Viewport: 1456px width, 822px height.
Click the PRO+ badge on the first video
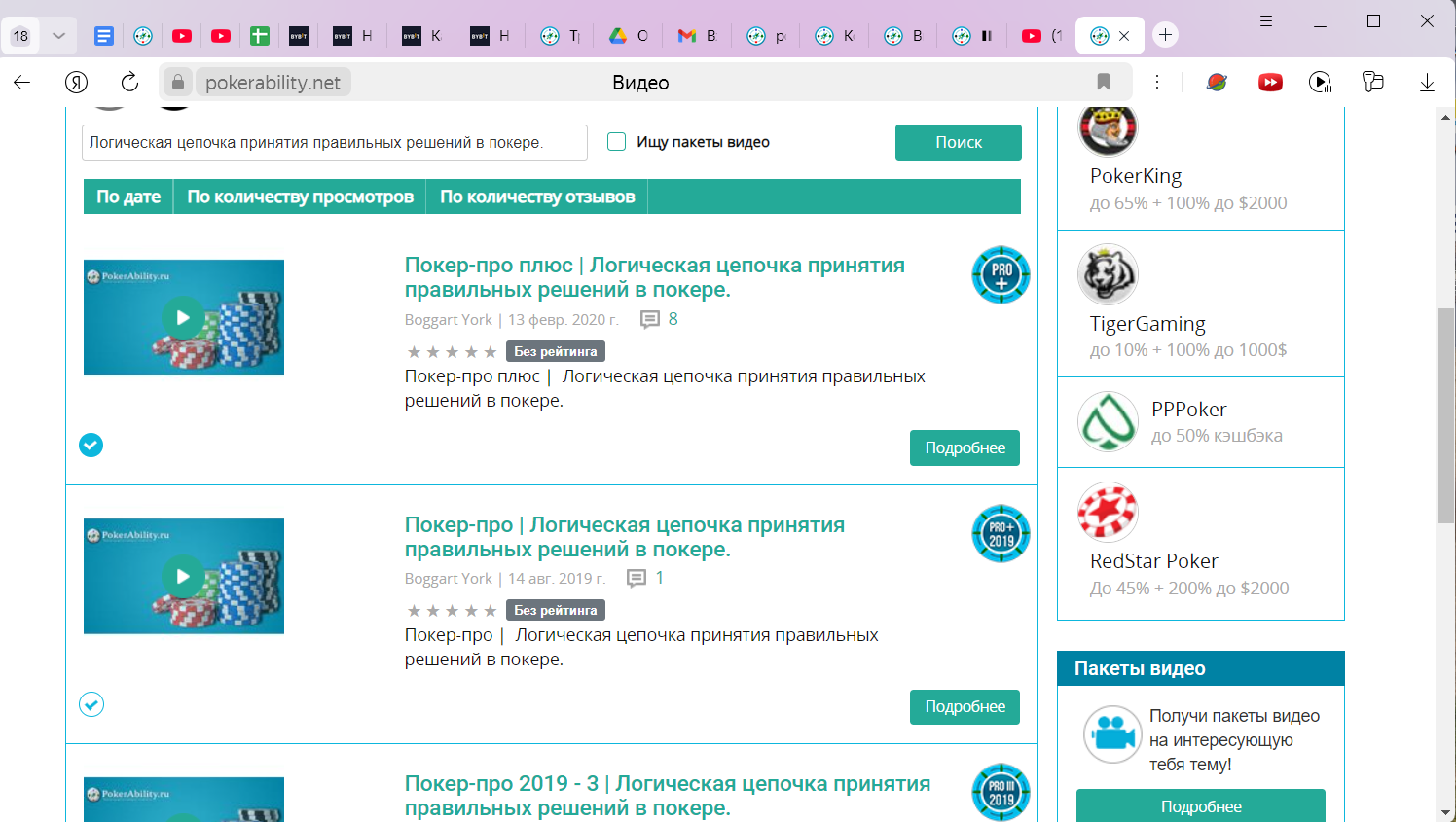1001,275
